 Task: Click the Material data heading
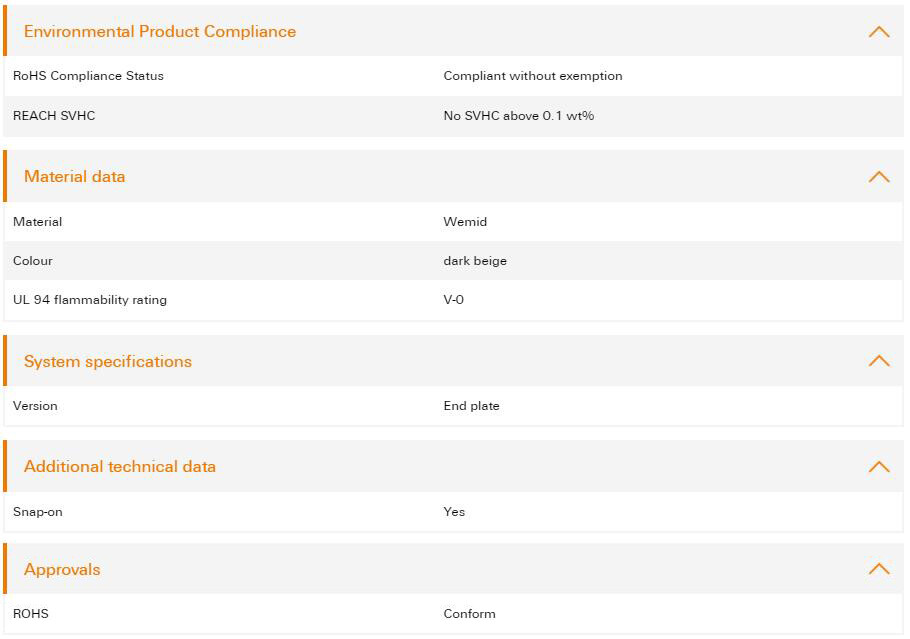[x=74, y=176]
